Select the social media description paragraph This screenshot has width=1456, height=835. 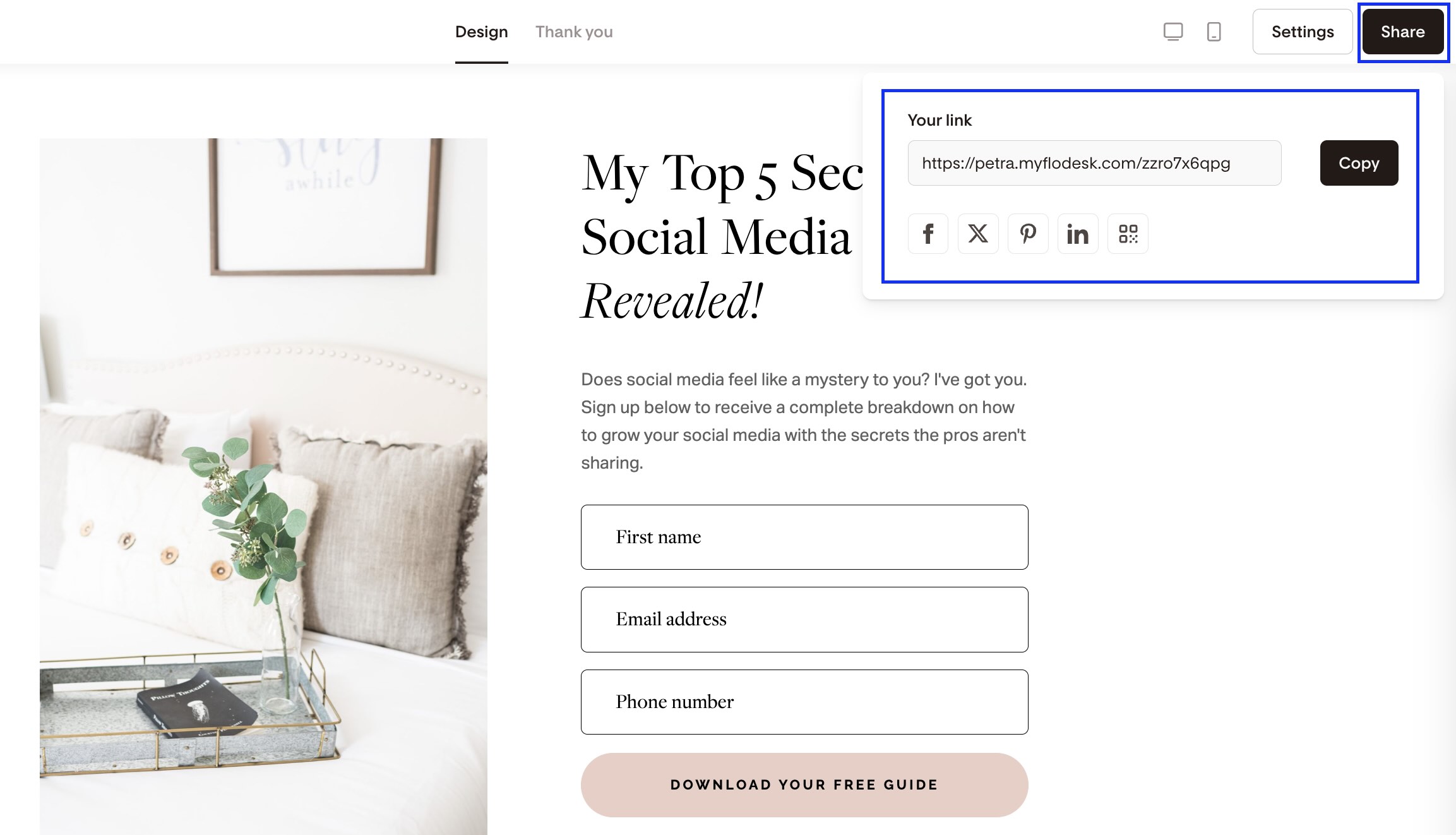(803, 421)
